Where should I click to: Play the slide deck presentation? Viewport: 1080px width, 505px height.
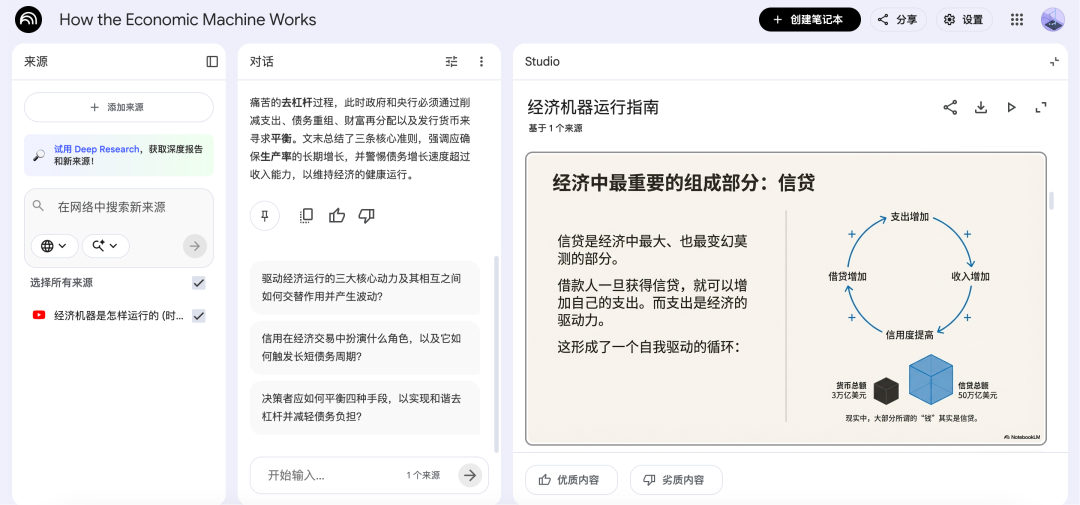[1011, 107]
